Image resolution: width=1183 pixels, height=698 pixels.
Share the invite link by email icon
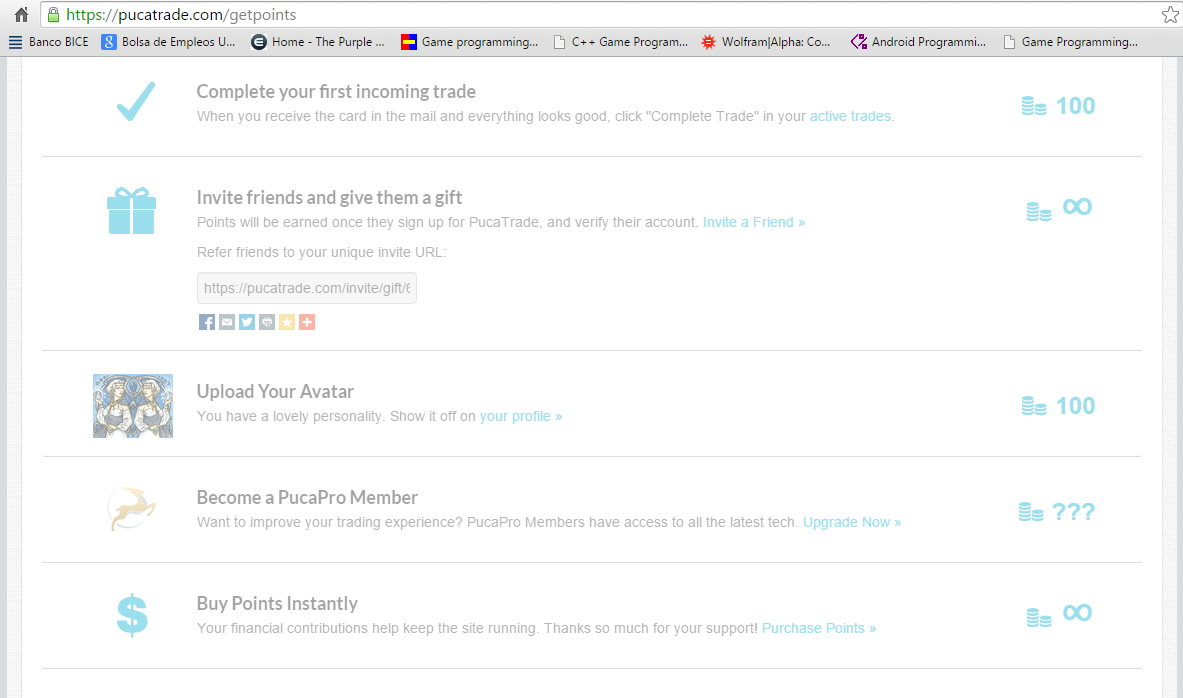[x=227, y=322]
